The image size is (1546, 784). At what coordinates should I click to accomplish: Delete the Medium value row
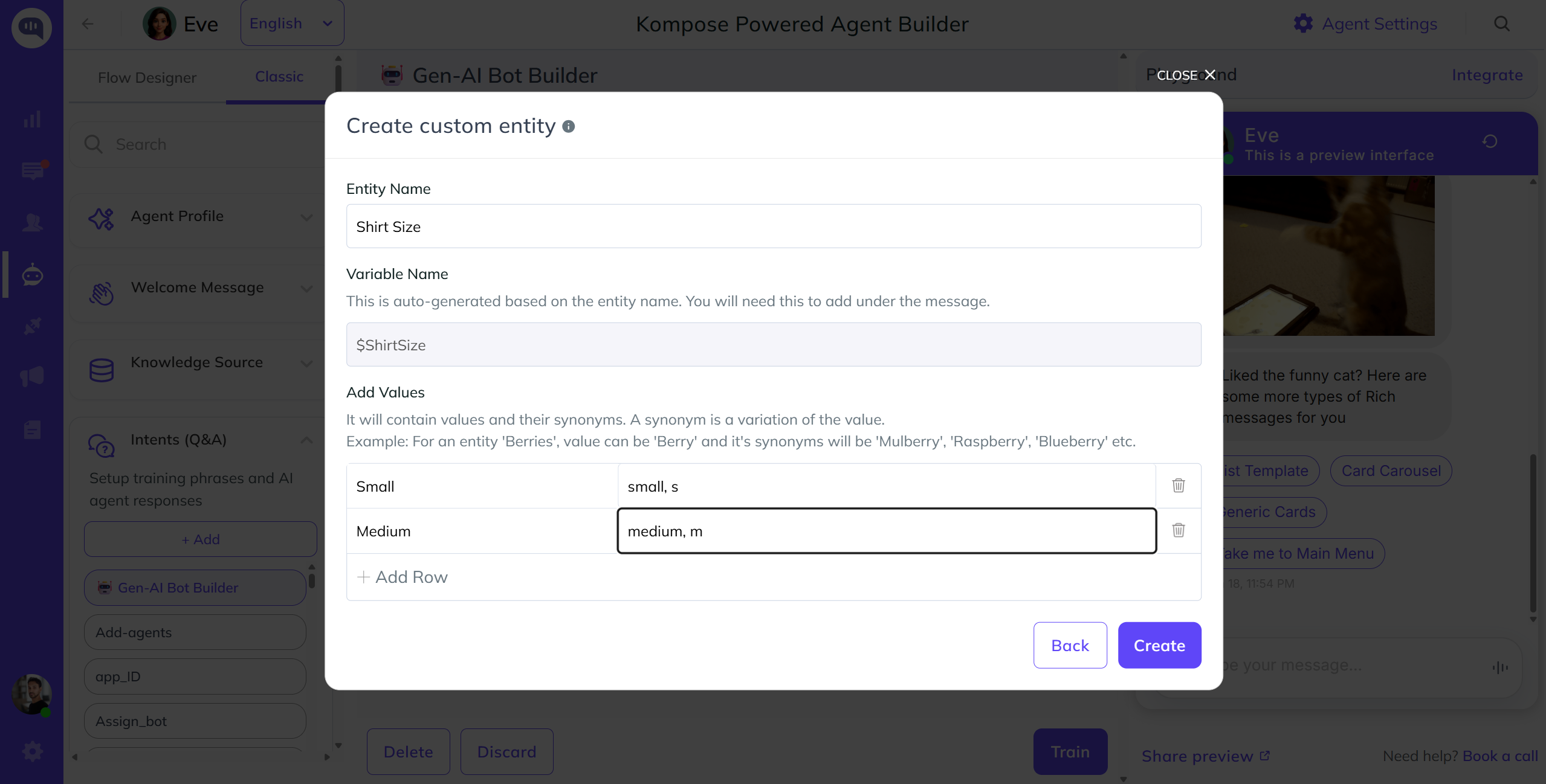click(1179, 530)
